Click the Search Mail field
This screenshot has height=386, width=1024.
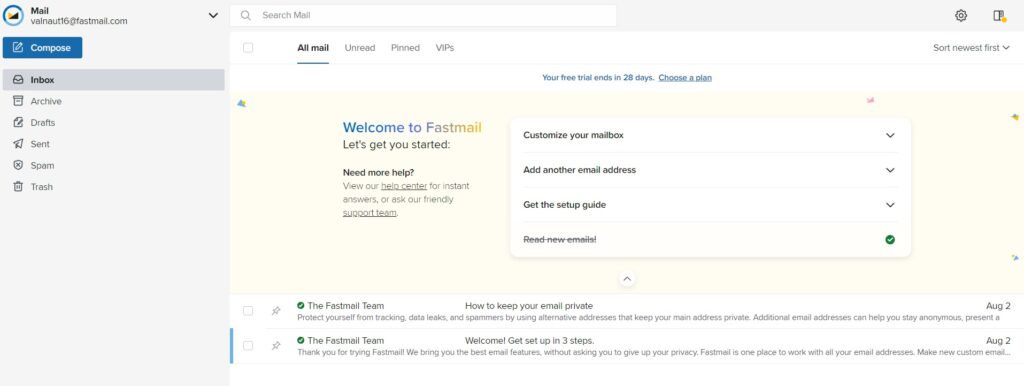click(x=423, y=16)
